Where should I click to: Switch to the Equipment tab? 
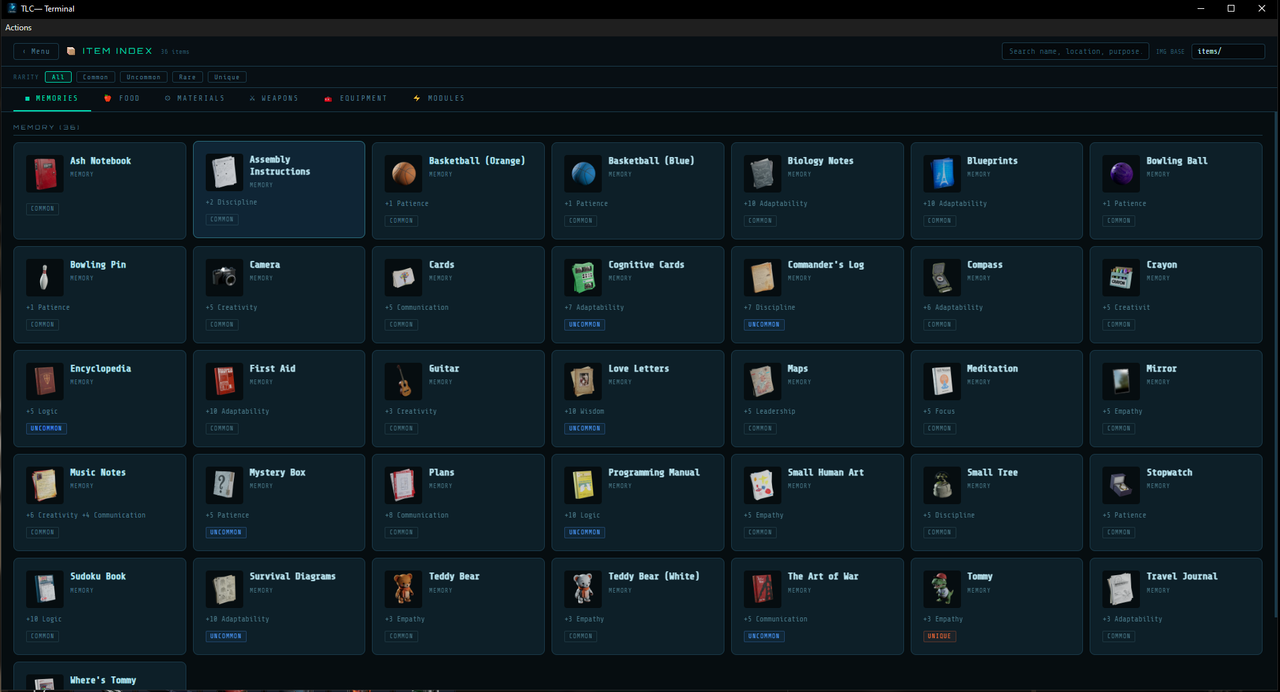click(356, 98)
